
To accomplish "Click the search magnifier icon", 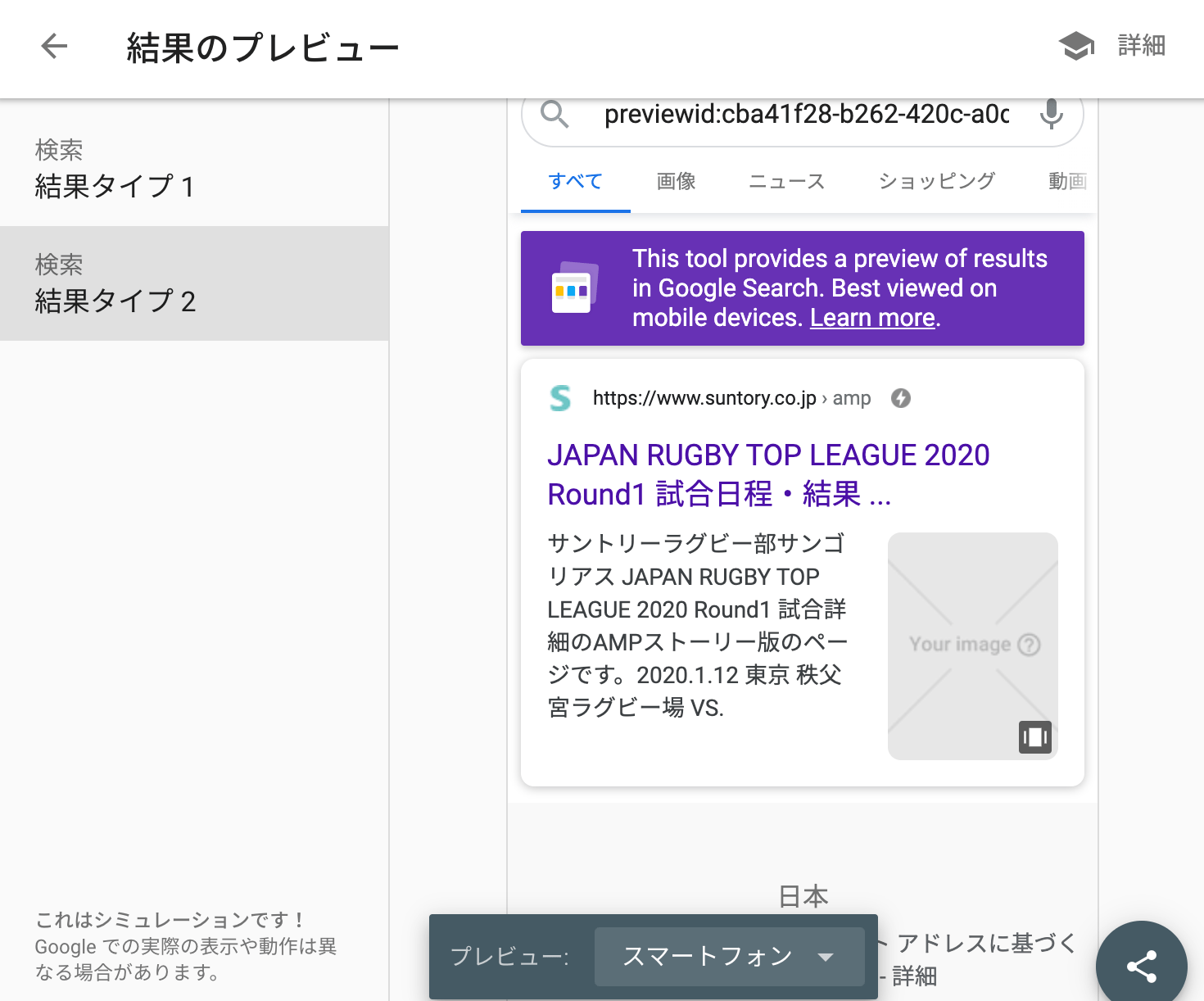I will pos(554,114).
